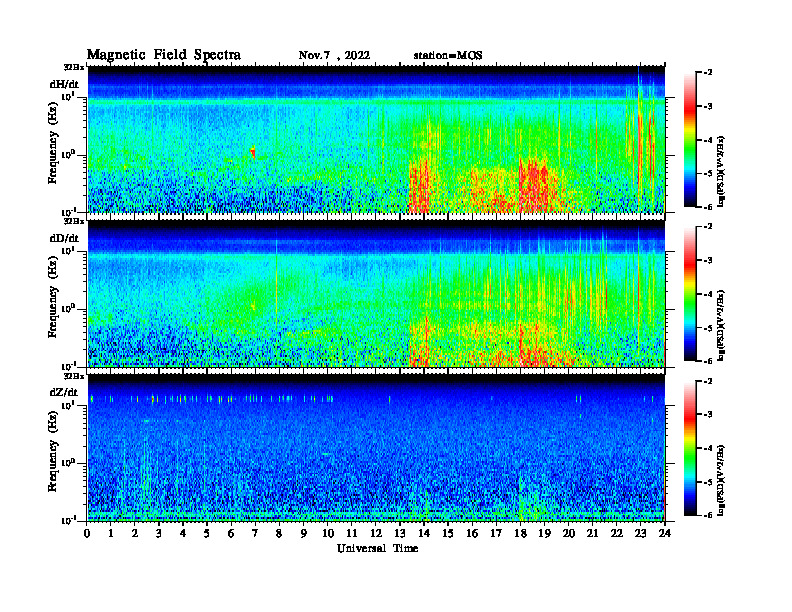Click the 10^0 frequency tick of the dD/dt panel
This screenshot has width=792, height=612.
tap(68, 309)
